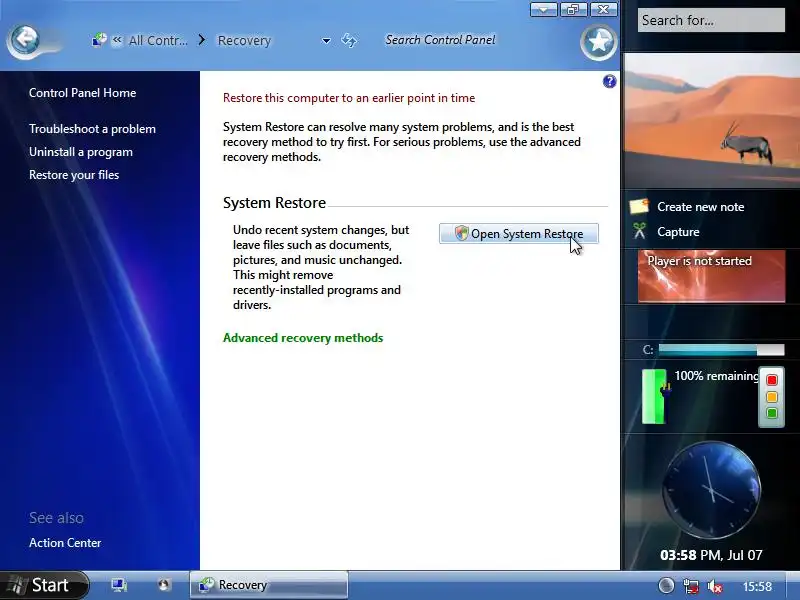The image size is (800, 600).
Task: Open Restore your files link
Action: tap(74, 175)
